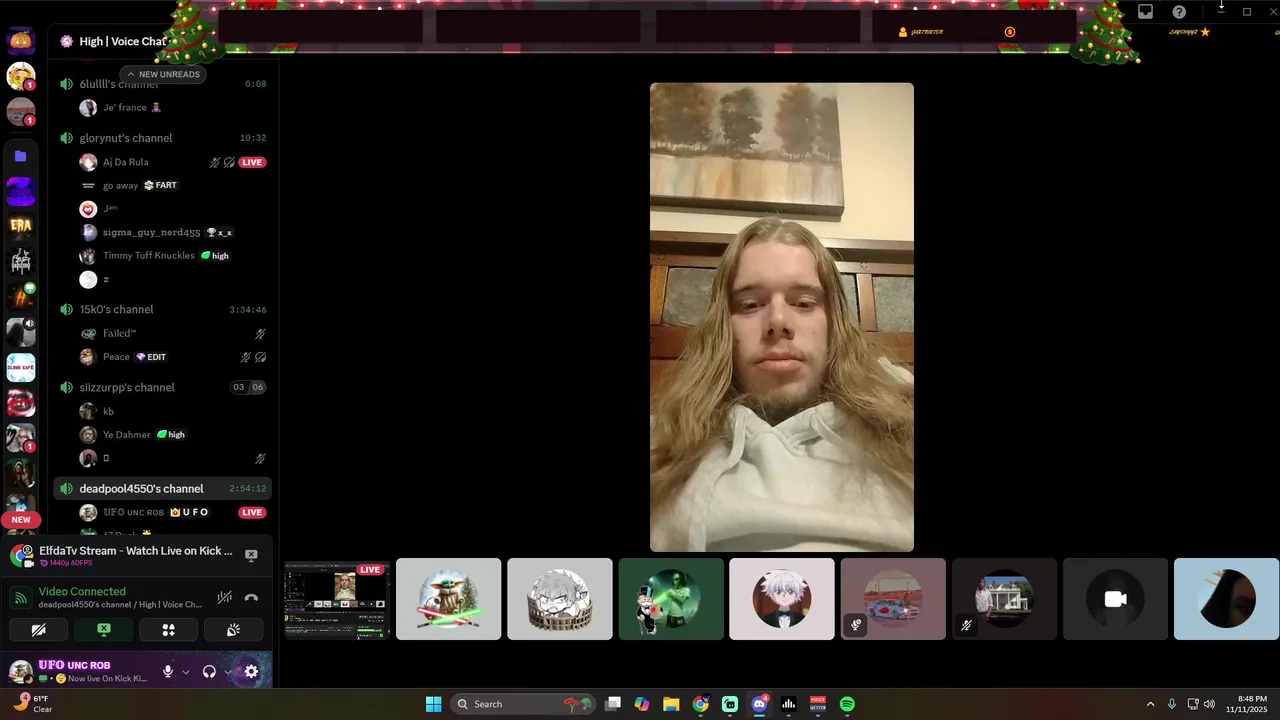Turn on camera in voice panel

tap(38, 630)
